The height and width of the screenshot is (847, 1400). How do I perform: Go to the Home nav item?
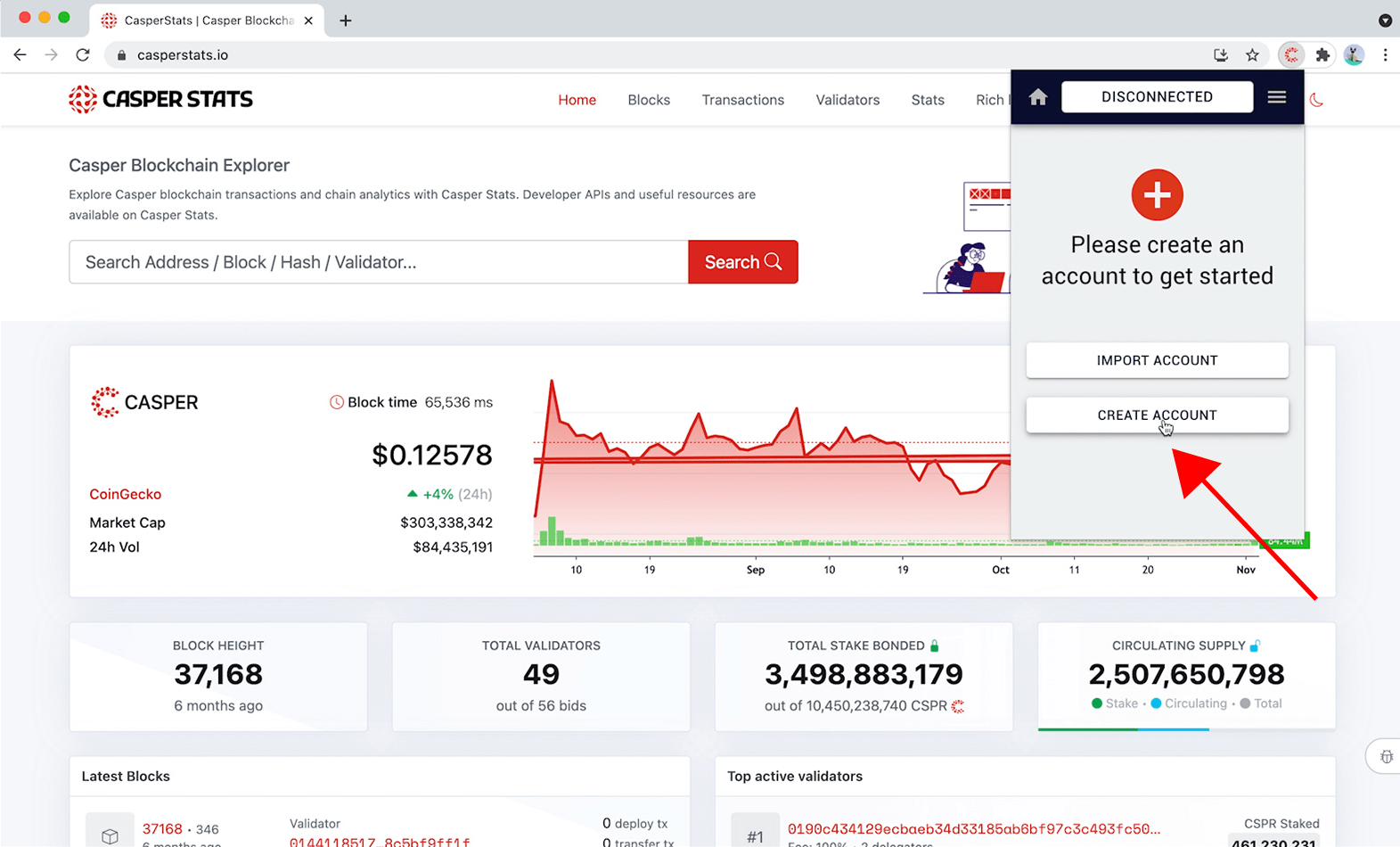(577, 100)
